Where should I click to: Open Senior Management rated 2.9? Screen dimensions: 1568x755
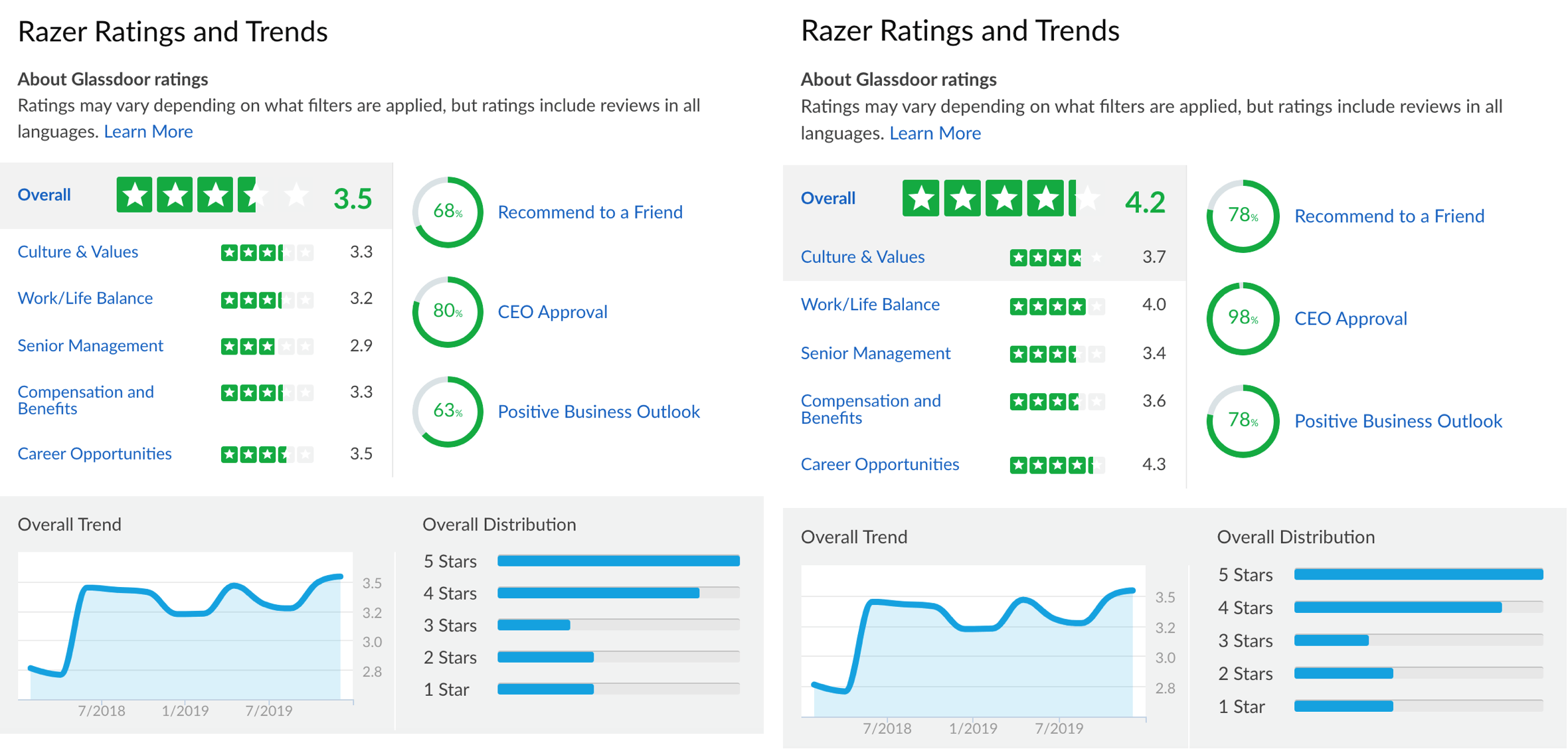tap(90, 346)
